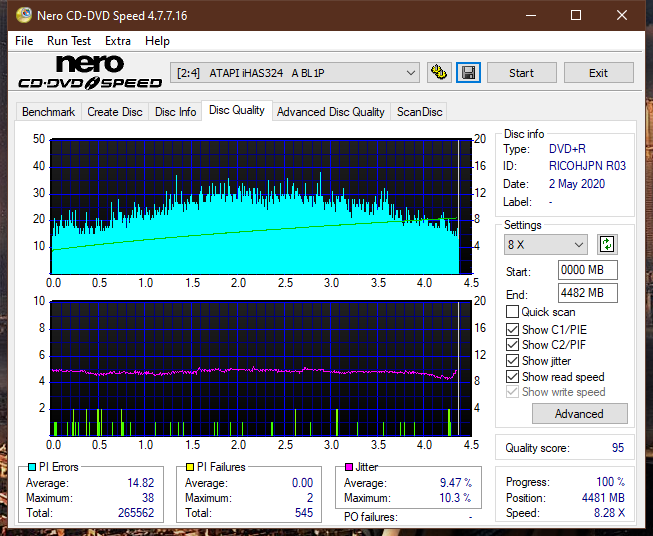Uncheck Show C2/PIF option
Image resolution: width=653 pixels, height=536 pixels.
(512, 345)
